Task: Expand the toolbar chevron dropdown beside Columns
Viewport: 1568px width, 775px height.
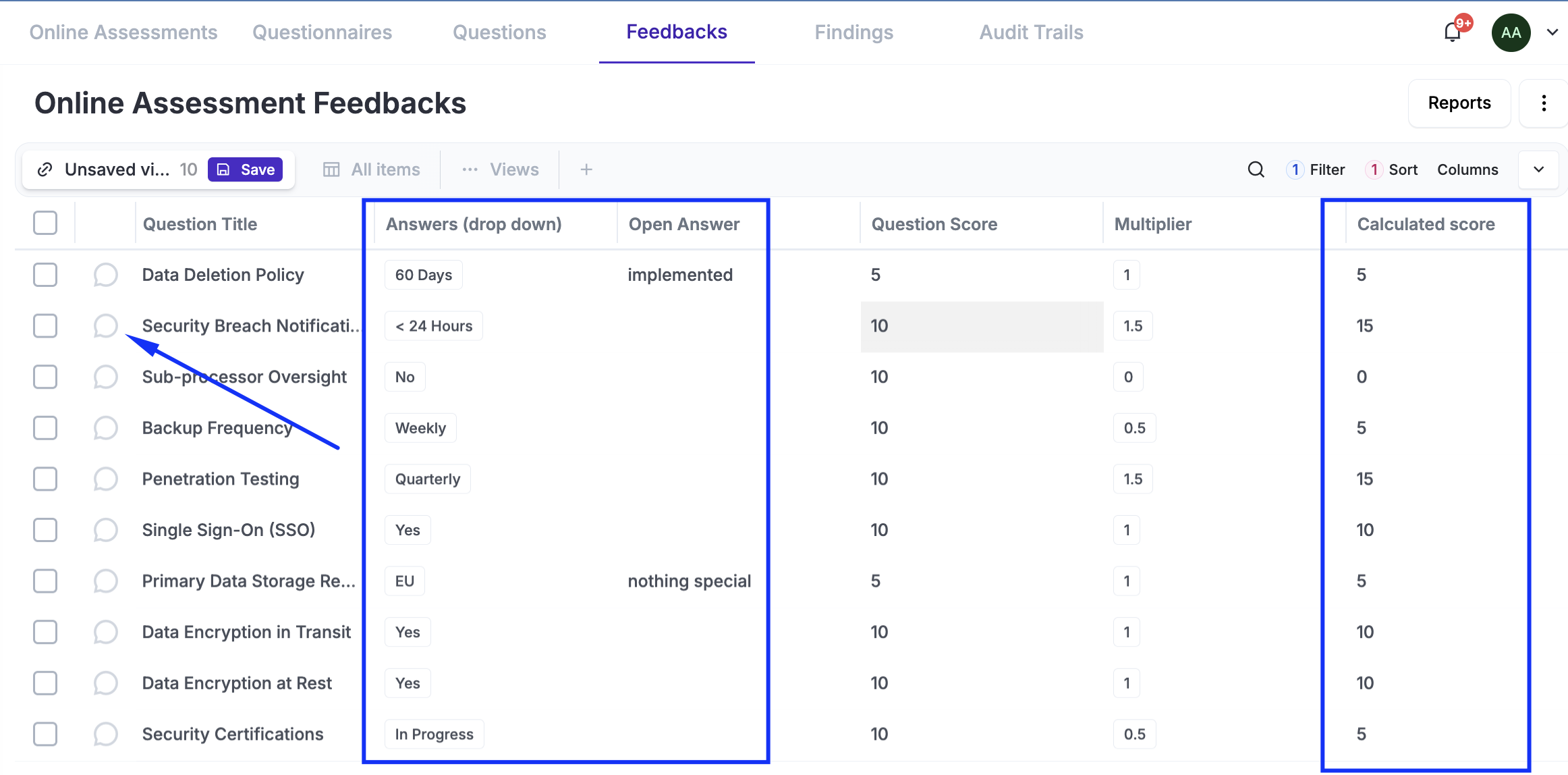Action: pos(1539,169)
